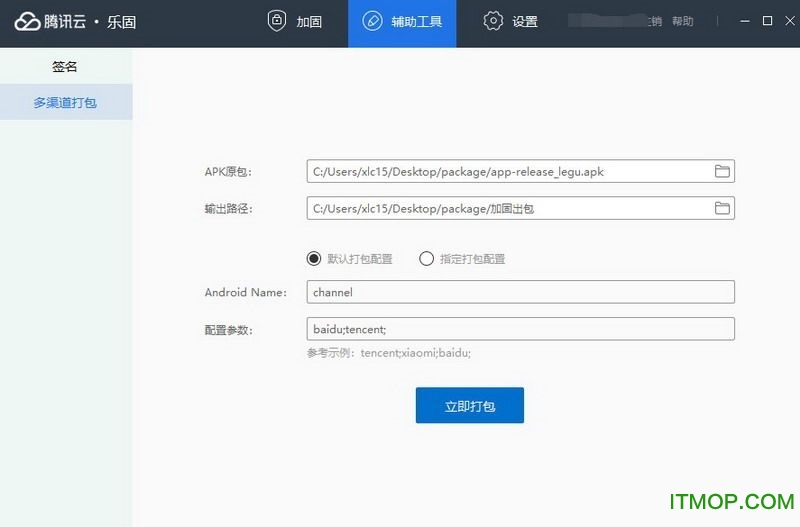Focus the Android Name field
Viewport: 800px width, 527px height.
(x=520, y=292)
